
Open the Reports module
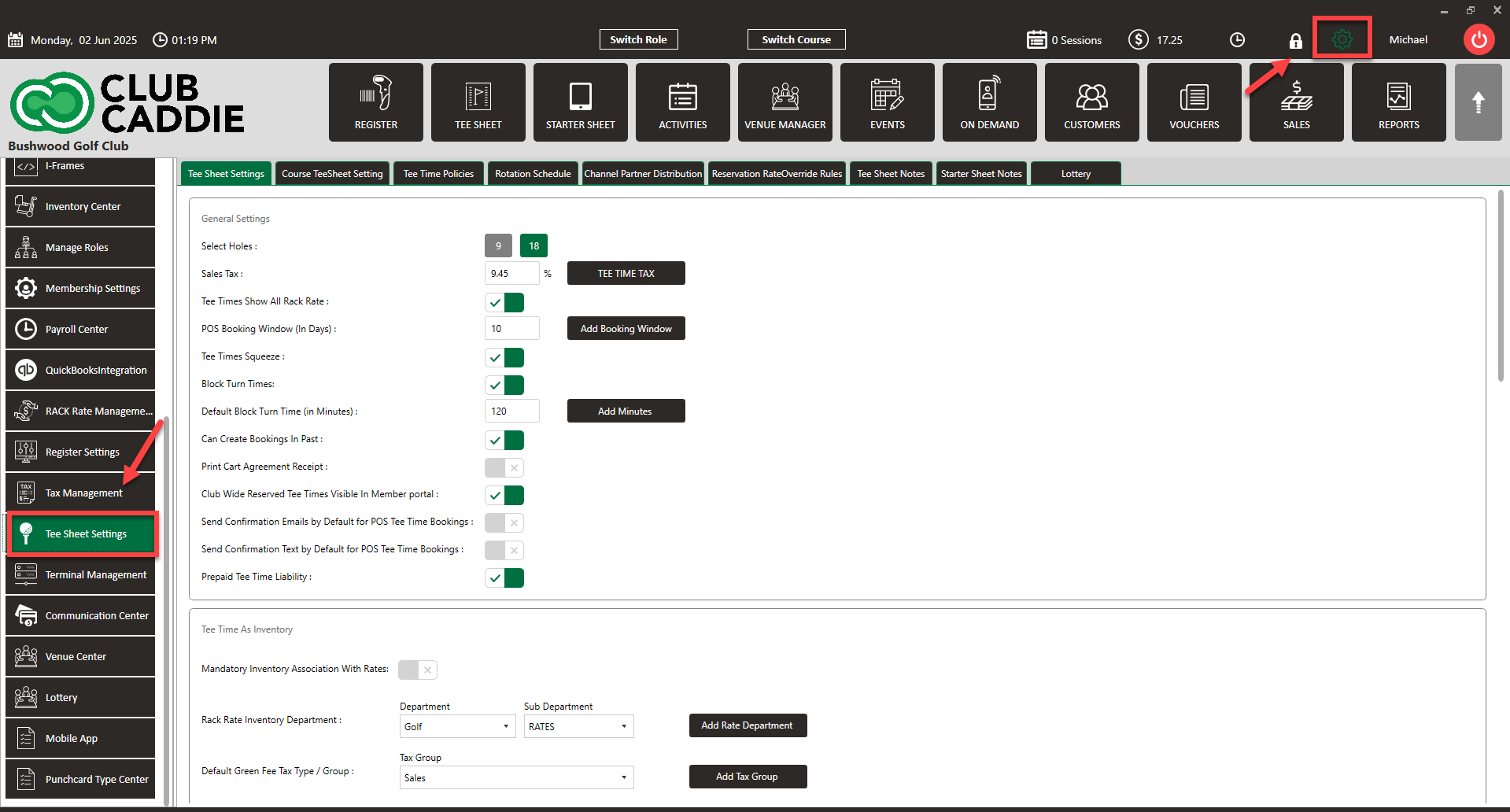[1399, 102]
